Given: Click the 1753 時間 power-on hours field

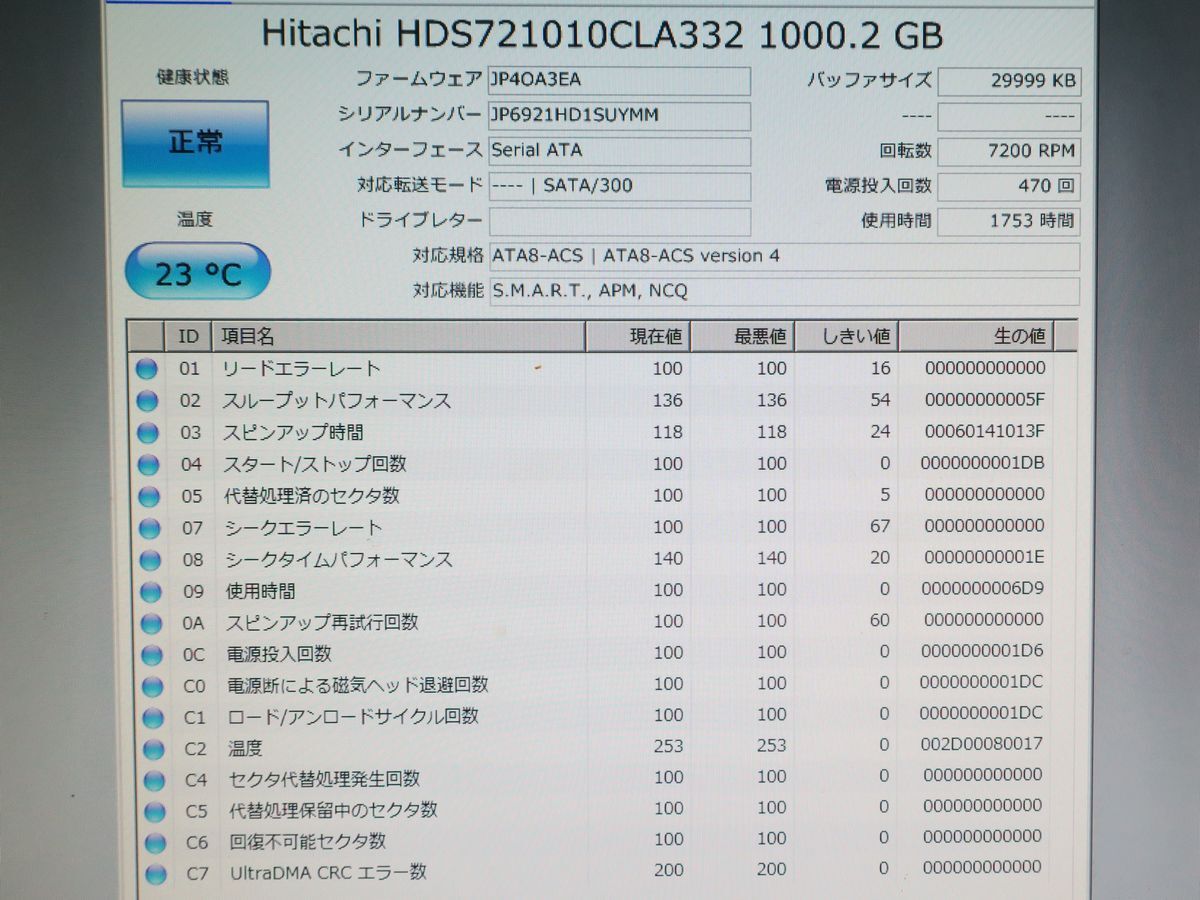Looking at the screenshot, I should [1009, 221].
